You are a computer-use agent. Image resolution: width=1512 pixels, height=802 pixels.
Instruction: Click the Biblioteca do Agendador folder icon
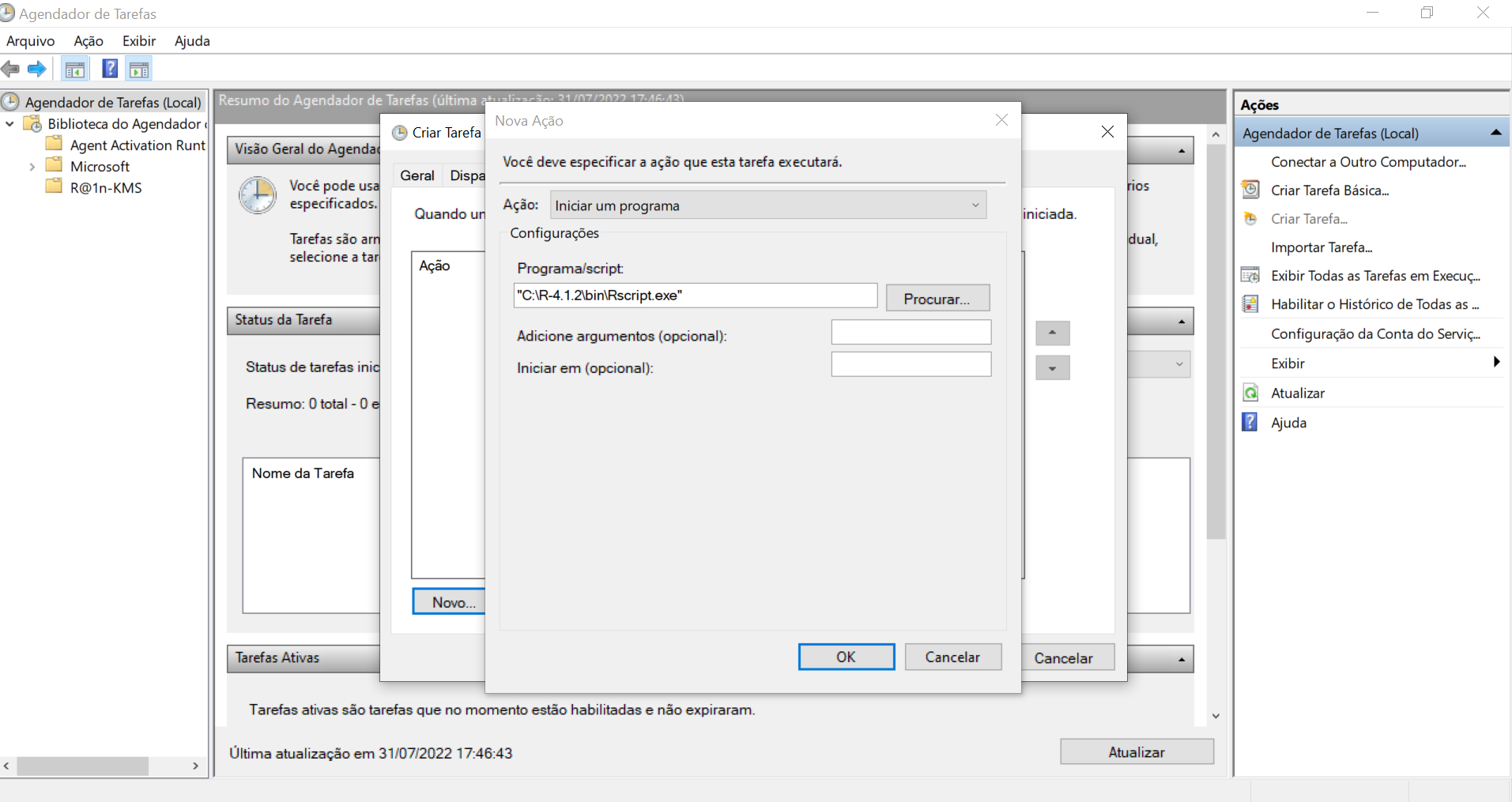pos(32,123)
